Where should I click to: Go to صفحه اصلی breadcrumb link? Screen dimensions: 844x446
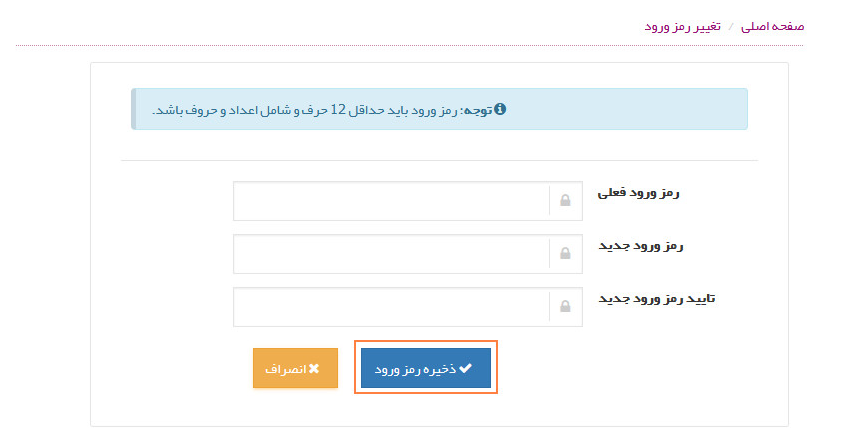(x=772, y=26)
